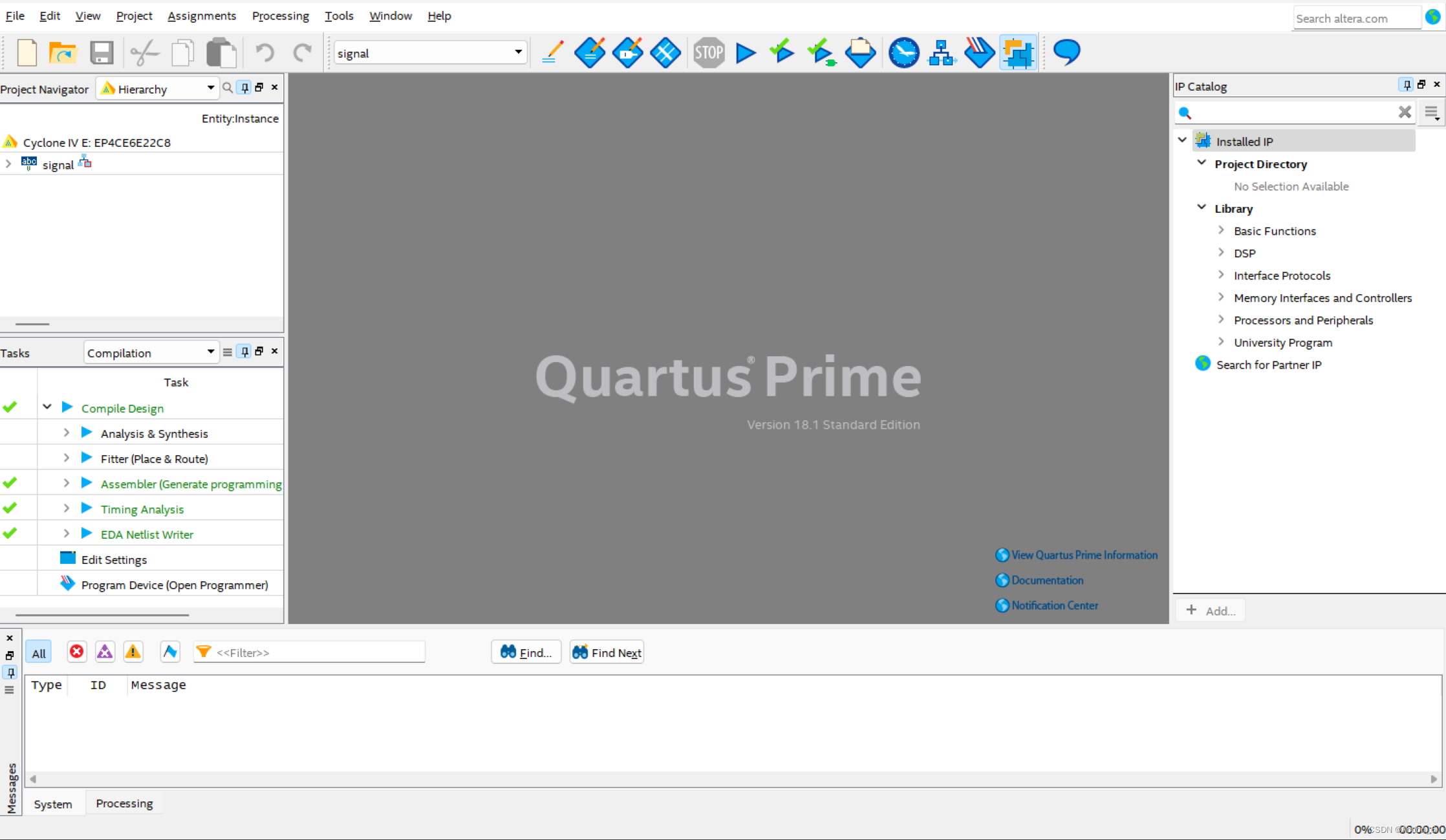The width and height of the screenshot is (1446, 840).
Task: Open the Pin Planner icon
Action: (627, 53)
